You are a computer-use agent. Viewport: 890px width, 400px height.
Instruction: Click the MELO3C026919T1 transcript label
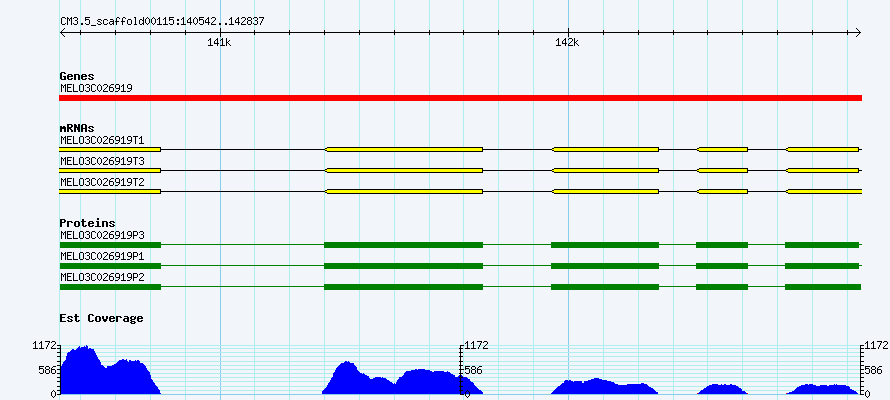[102, 140]
